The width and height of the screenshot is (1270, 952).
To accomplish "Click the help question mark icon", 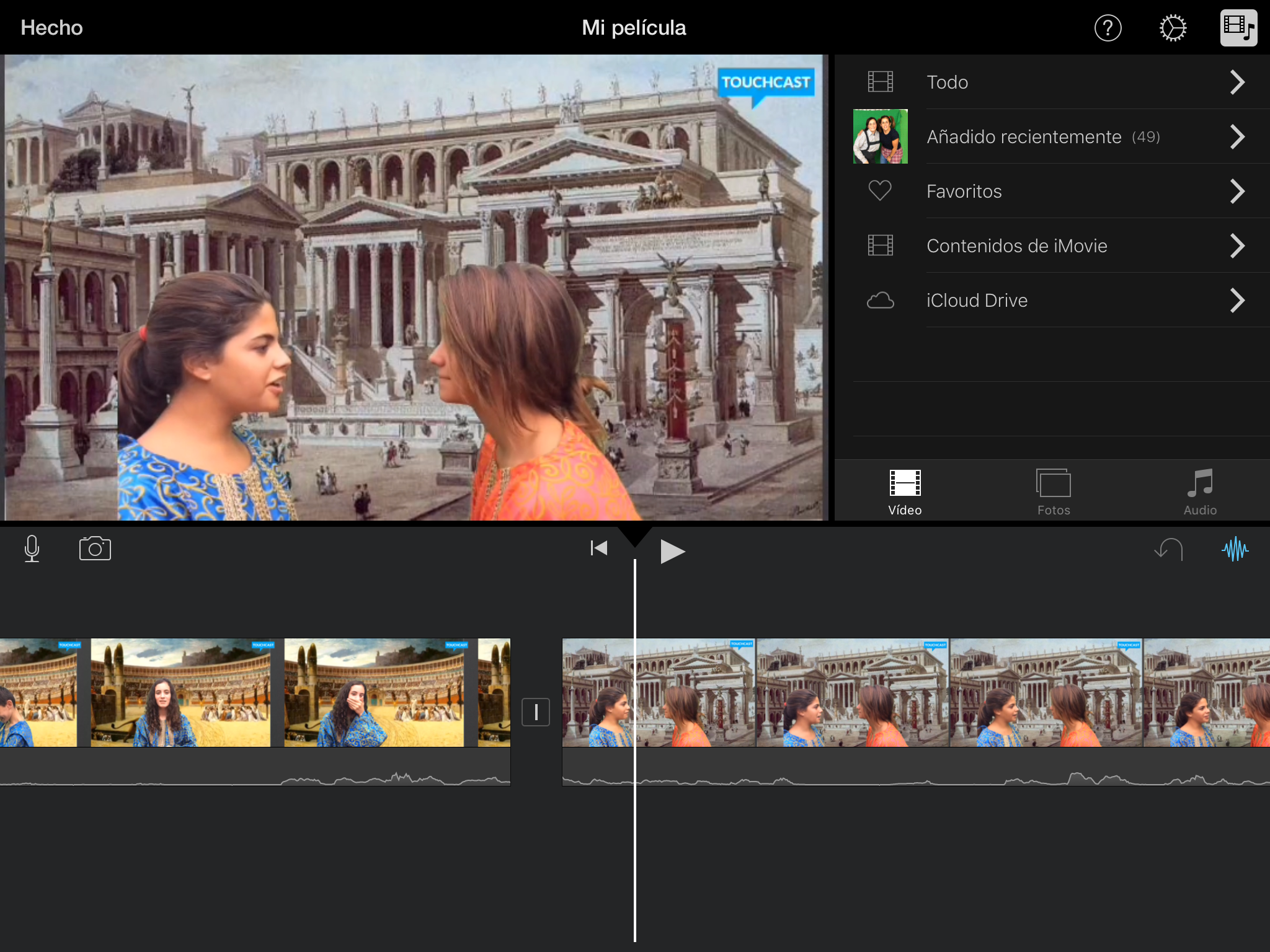I will pyautogui.click(x=1108, y=28).
